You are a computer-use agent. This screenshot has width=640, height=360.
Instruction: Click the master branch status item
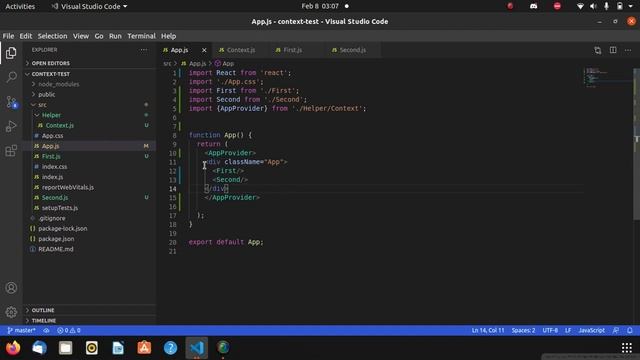(22, 330)
